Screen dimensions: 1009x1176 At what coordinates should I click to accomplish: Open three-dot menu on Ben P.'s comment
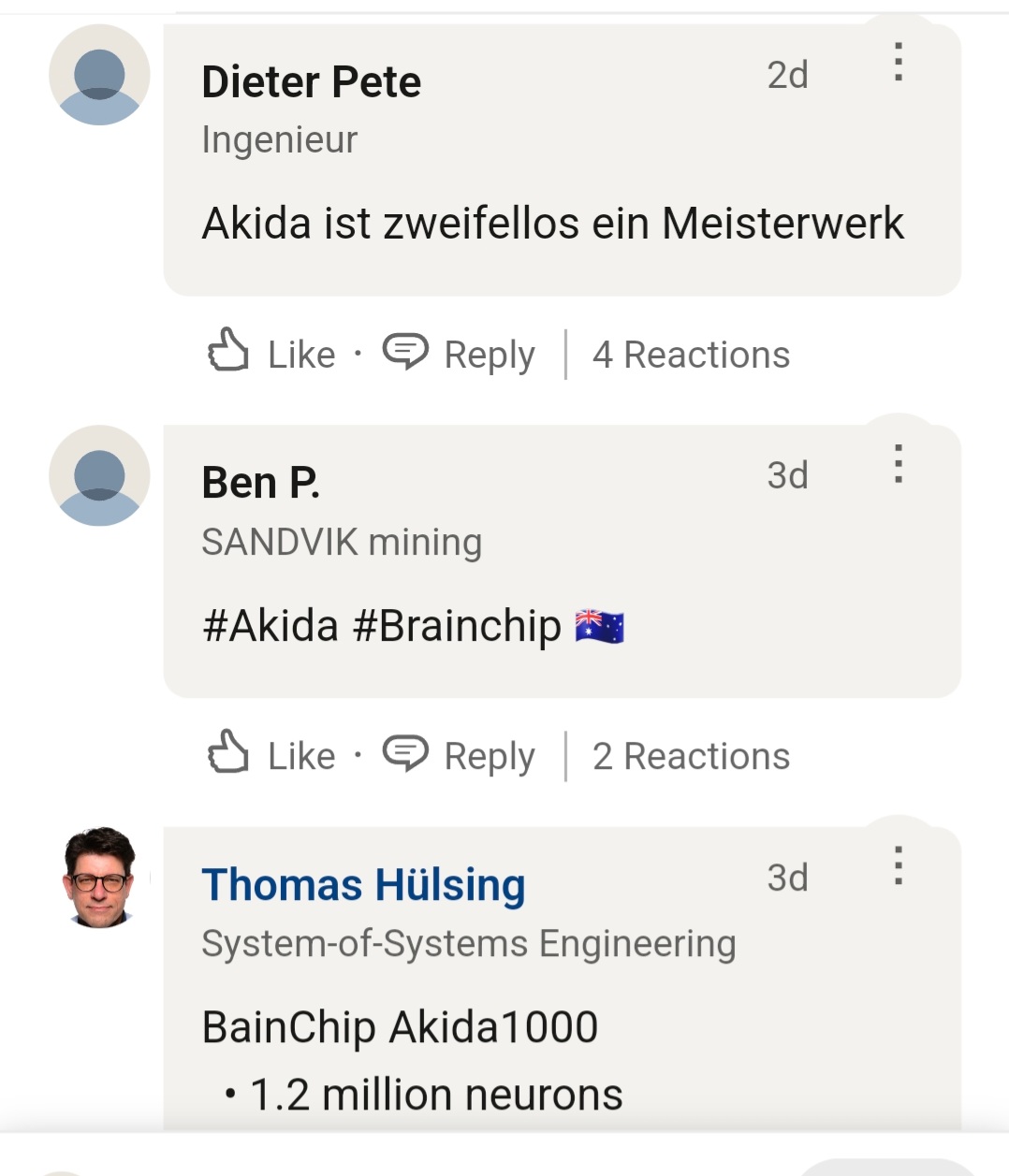[x=898, y=464]
